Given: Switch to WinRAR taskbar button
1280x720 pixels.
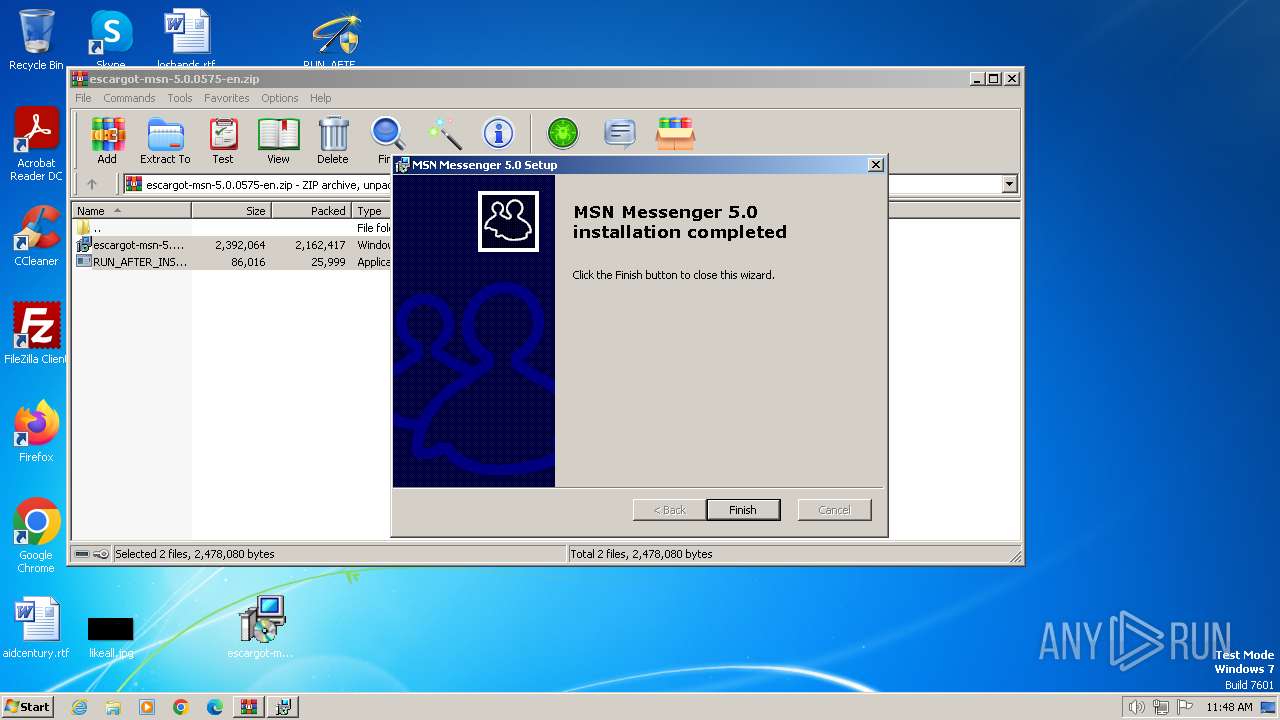Looking at the screenshot, I should [249, 707].
